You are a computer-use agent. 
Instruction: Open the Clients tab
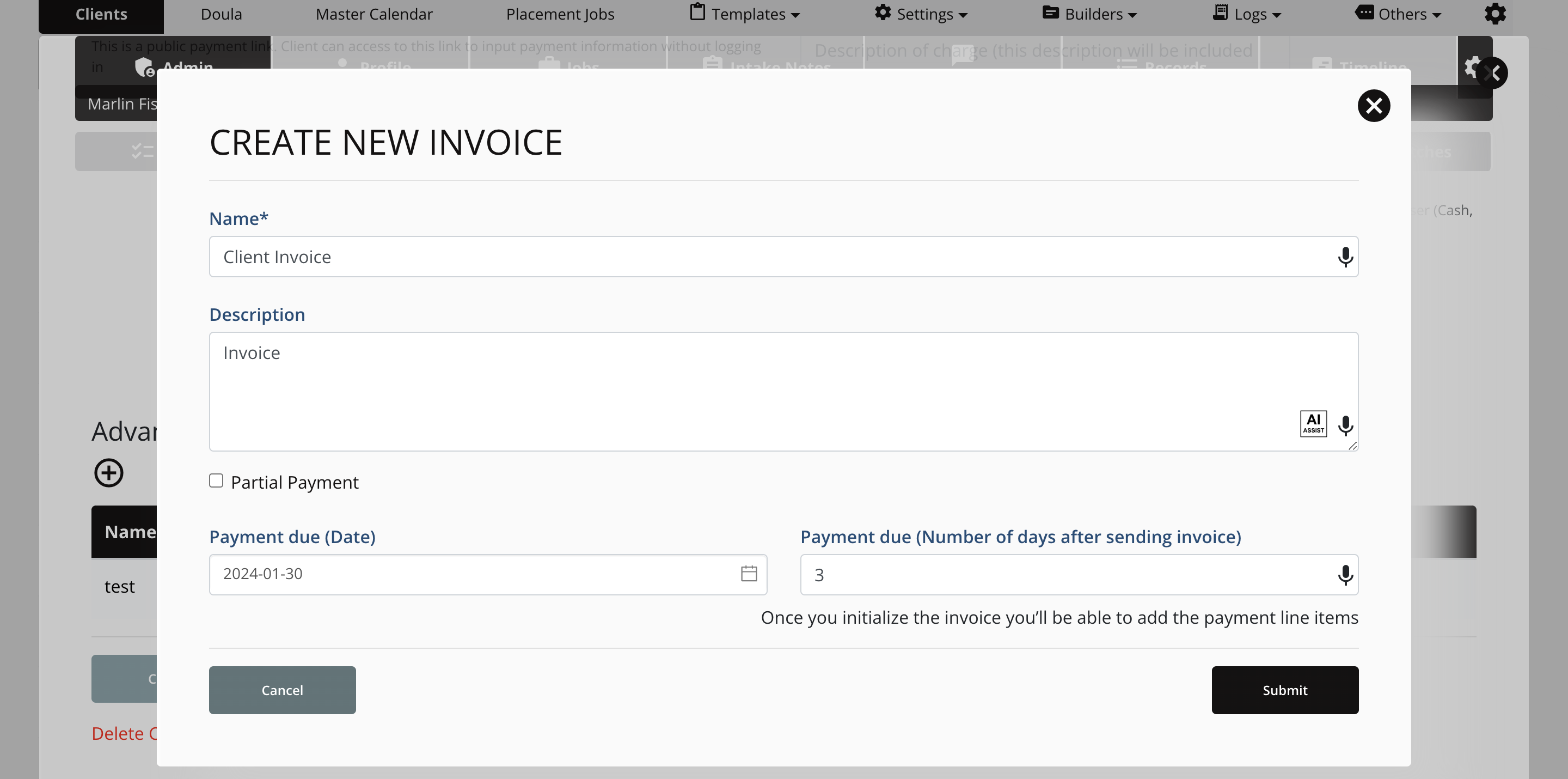(101, 15)
